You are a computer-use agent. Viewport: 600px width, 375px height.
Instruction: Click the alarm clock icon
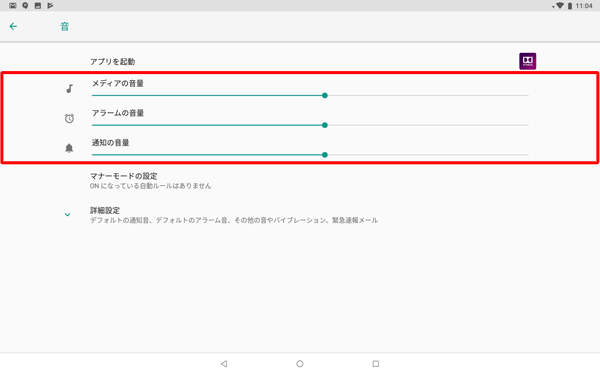tap(69, 118)
